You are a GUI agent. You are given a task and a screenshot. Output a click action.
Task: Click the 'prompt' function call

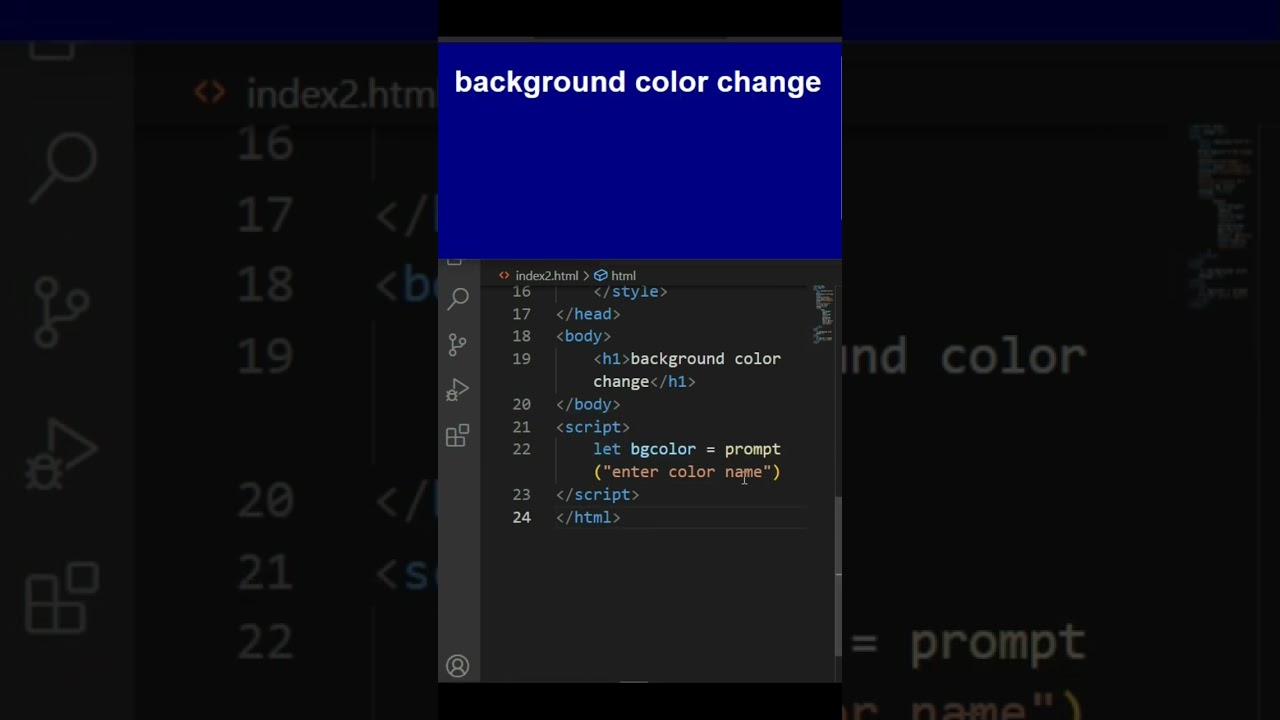coord(752,450)
